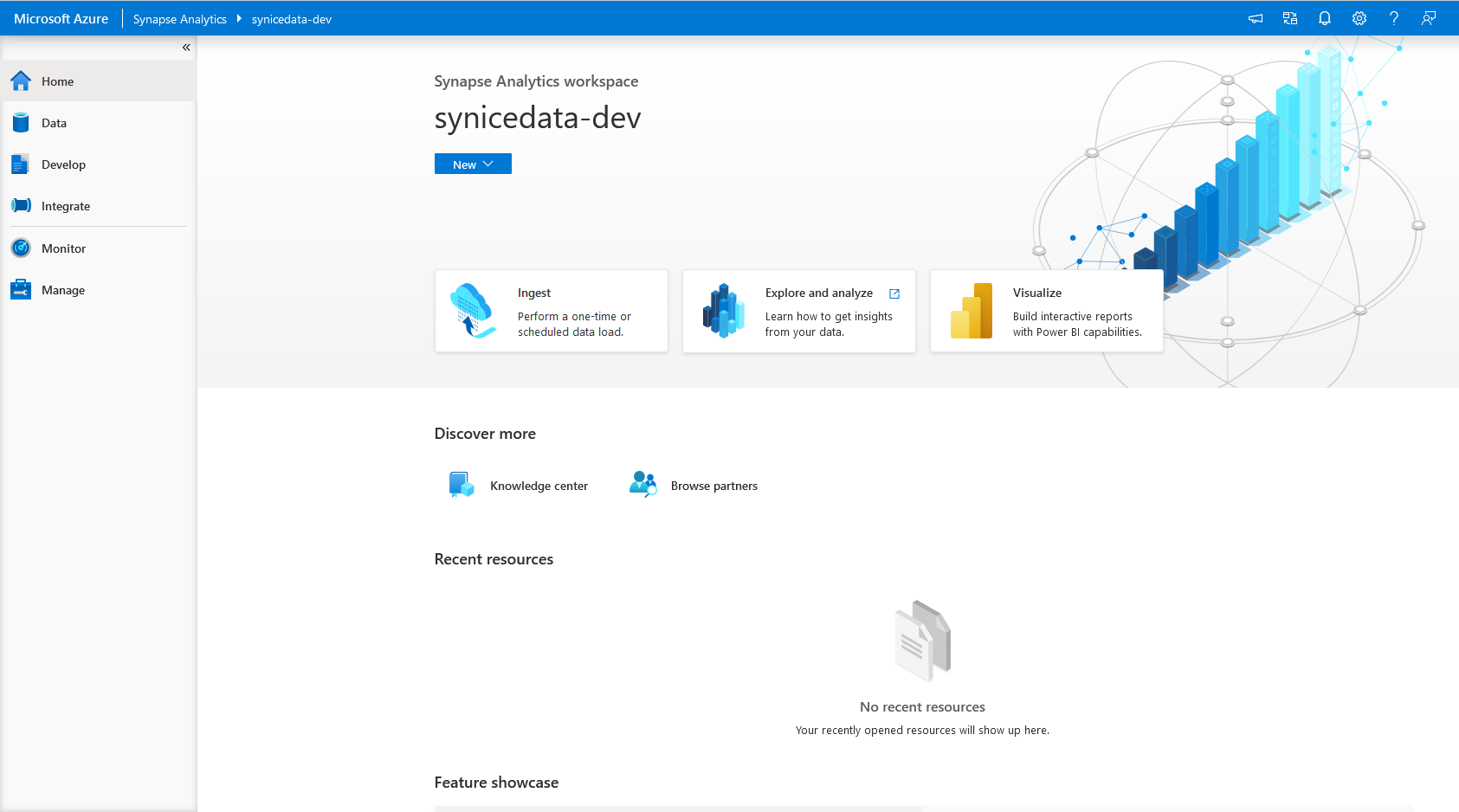Click the synicedata-dev breadcrumb

pos(292,19)
